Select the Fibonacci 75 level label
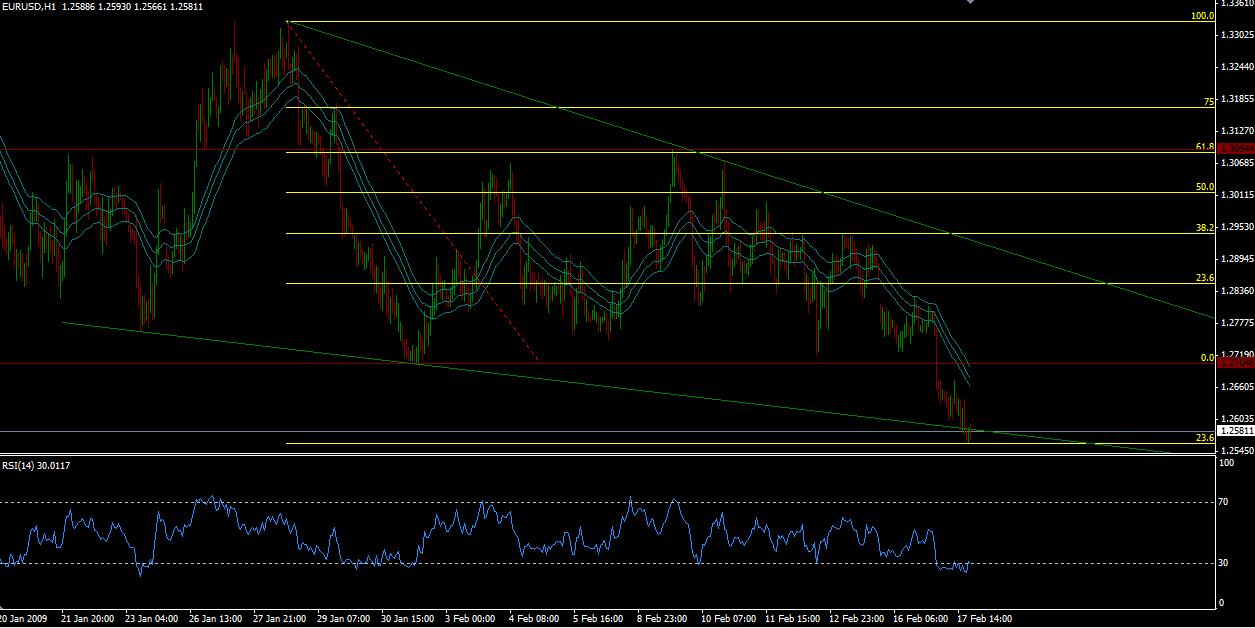 tap(1208, 102)
